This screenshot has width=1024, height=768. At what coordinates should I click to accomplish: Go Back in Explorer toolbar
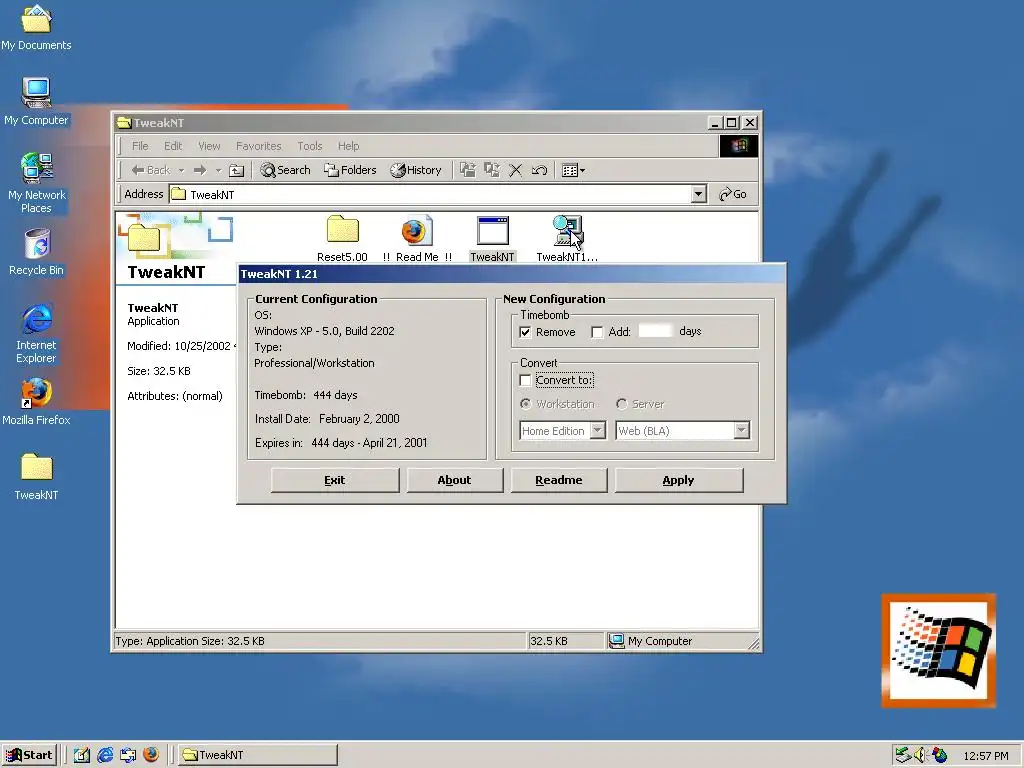151,170
